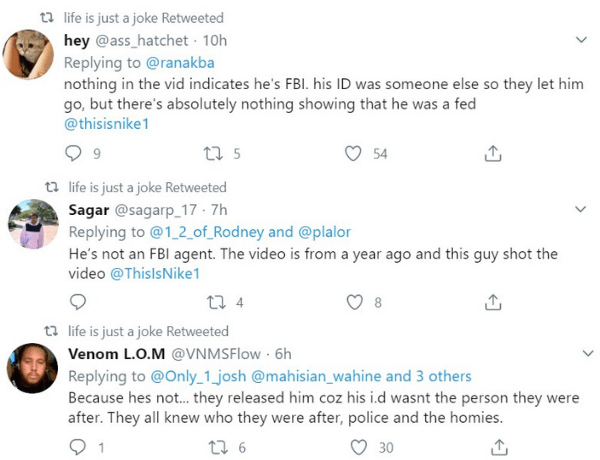The width and height of the screenshot is (600, 460).
Task: Like Sagar's tweet with 8 likes
Action: coord(355,302)
